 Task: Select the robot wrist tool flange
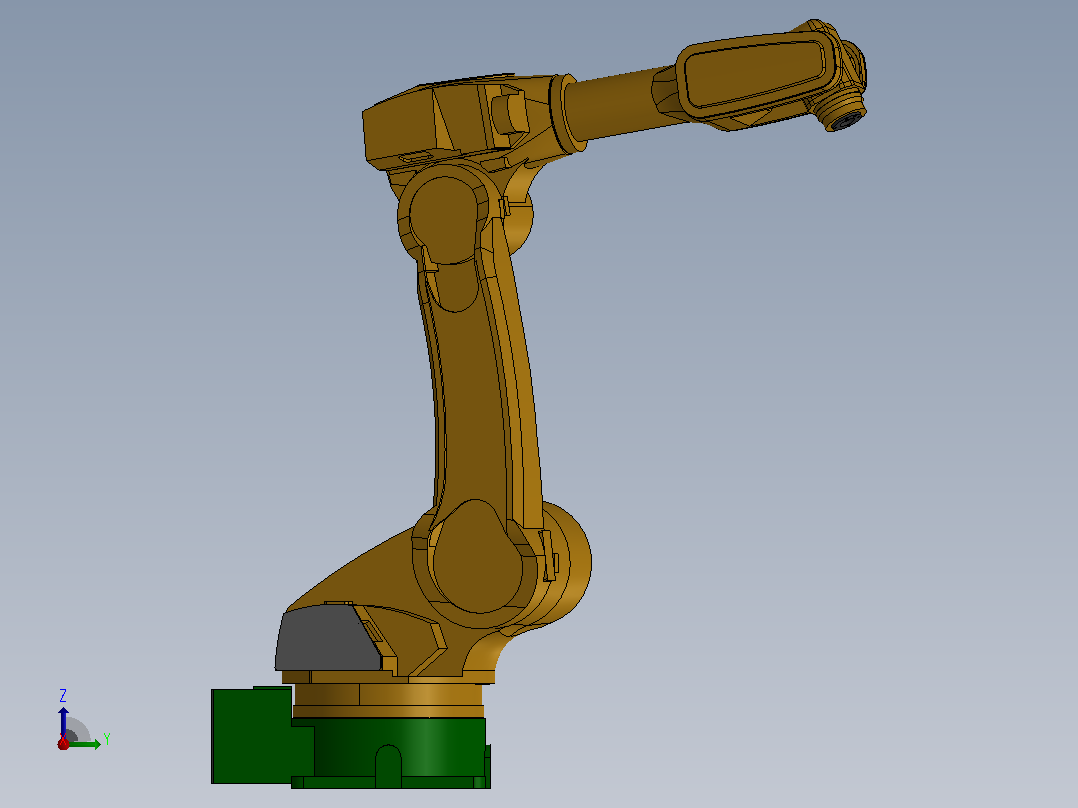click(x=844, y=120)
